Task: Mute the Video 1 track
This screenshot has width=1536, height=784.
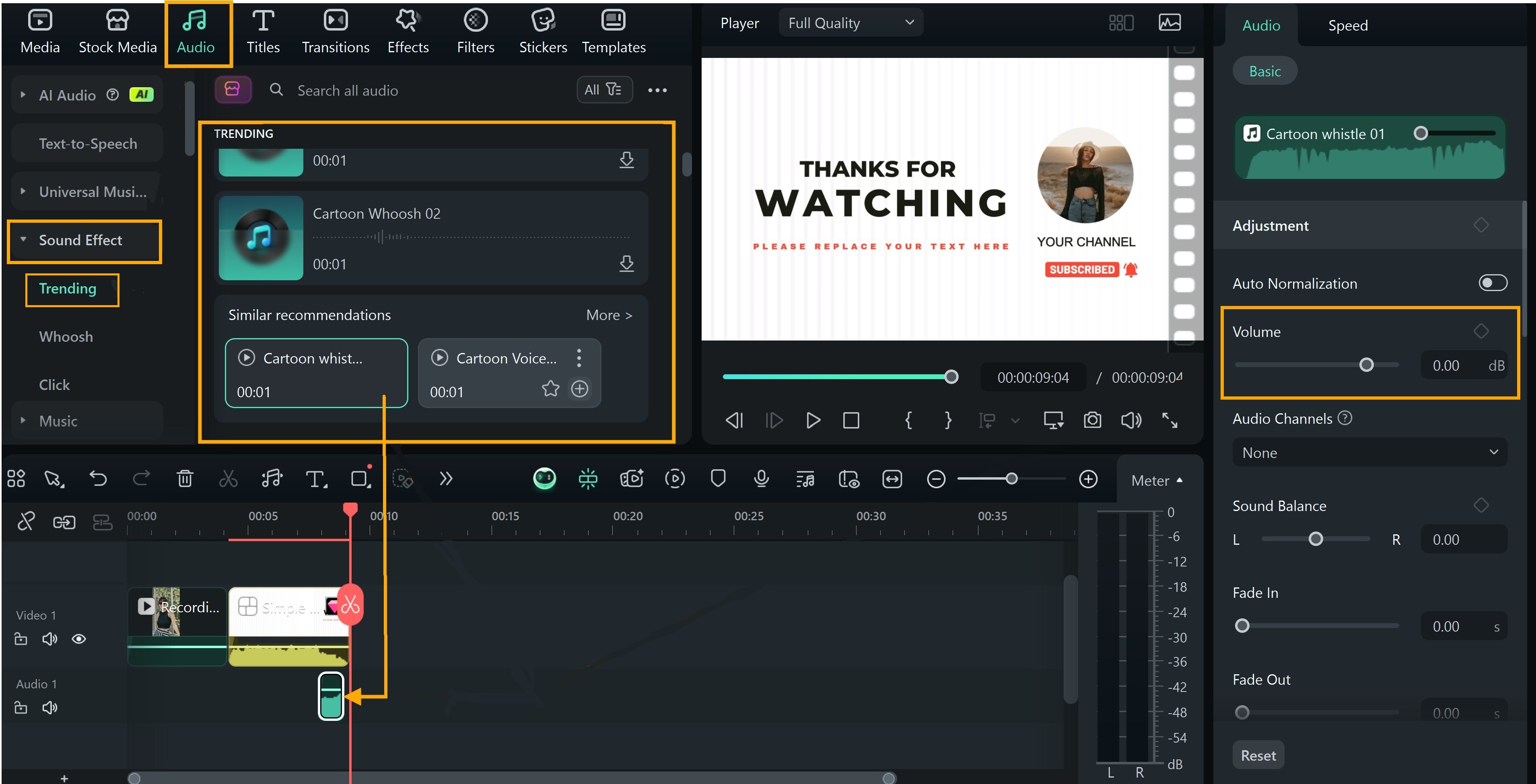Action: tap(49, 638)
